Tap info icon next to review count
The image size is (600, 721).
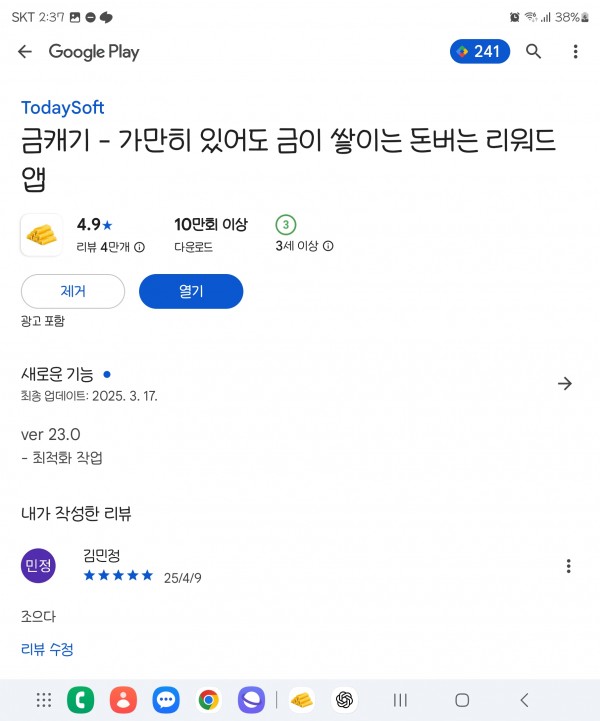[139, 247]
